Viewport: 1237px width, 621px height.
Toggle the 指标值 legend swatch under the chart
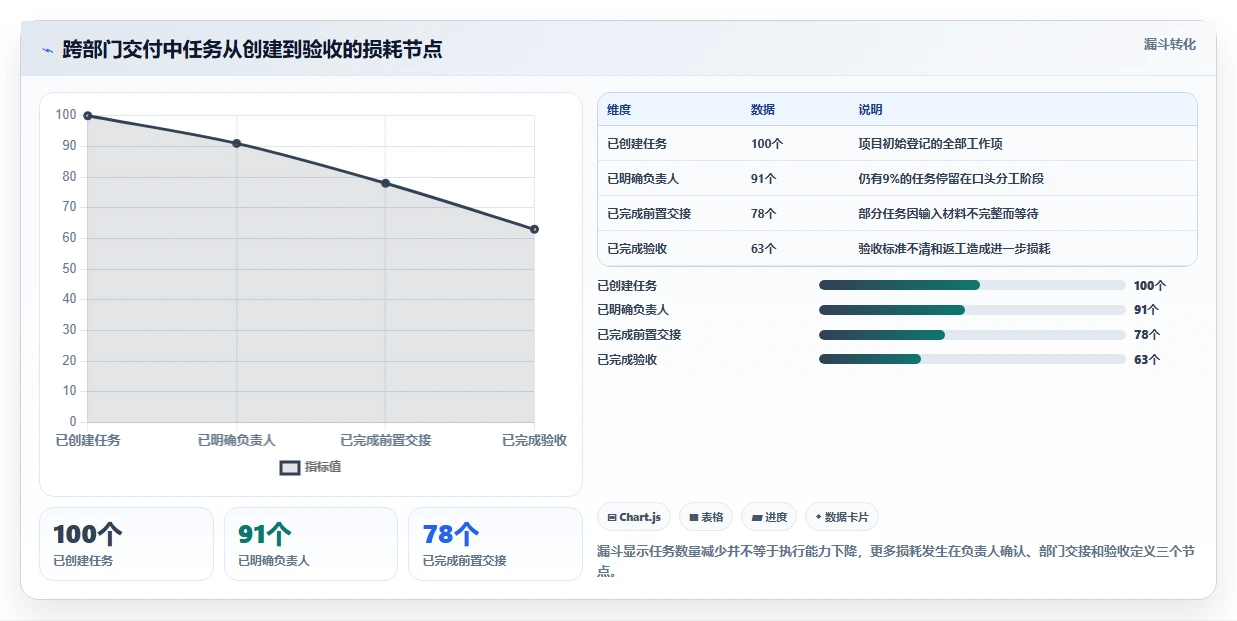click(x=289, y=467)
